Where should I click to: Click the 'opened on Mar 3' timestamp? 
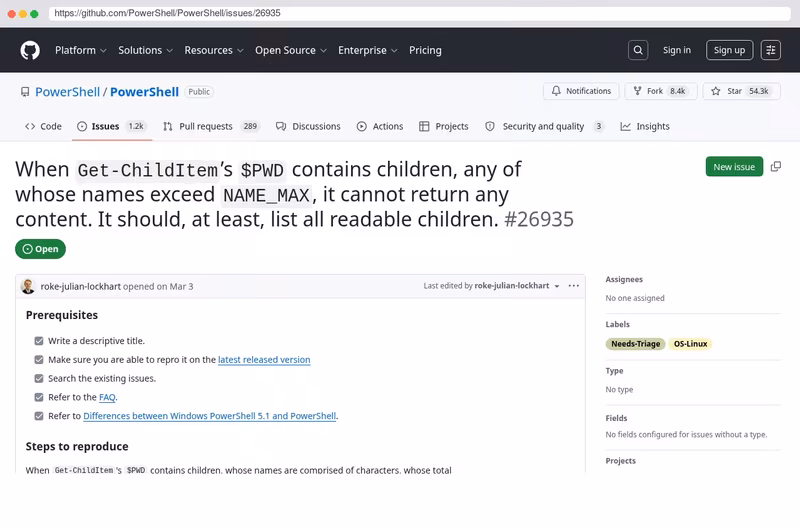click(158, 286)
